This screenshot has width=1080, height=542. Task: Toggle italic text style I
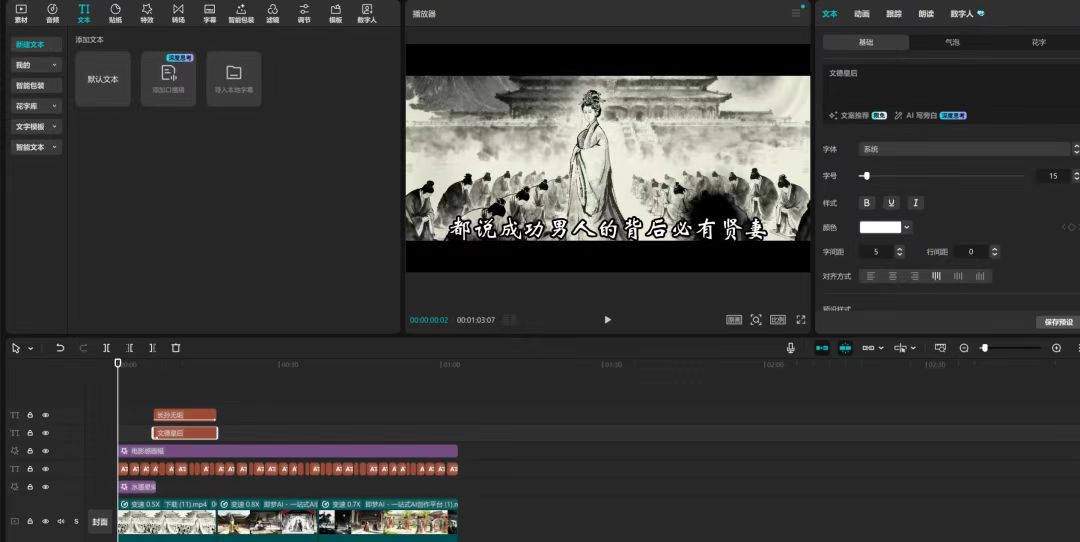point(915,203)
